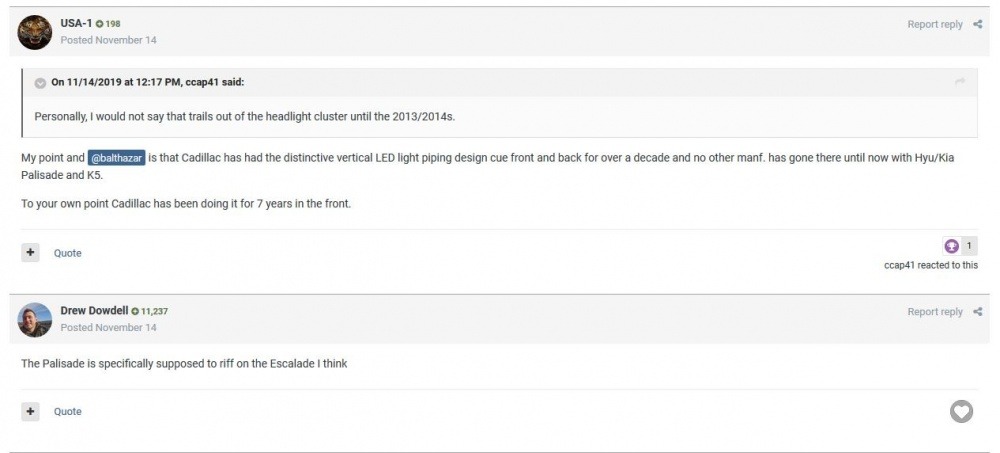Share the USA-1 post via share icon
The image size is (1000, 453).
coord(977,24)
